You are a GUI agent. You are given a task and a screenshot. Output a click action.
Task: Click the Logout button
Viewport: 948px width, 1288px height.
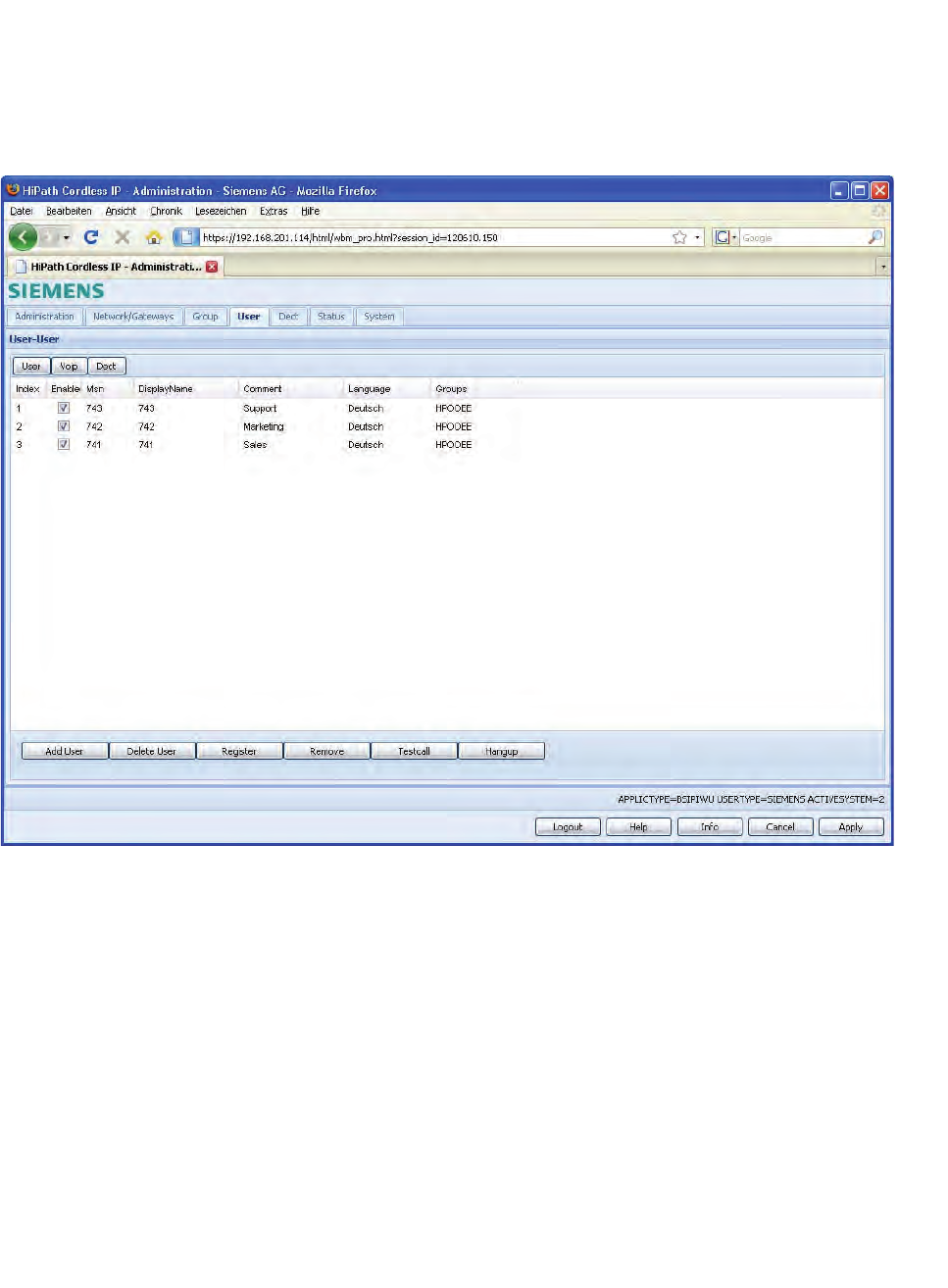568,827
